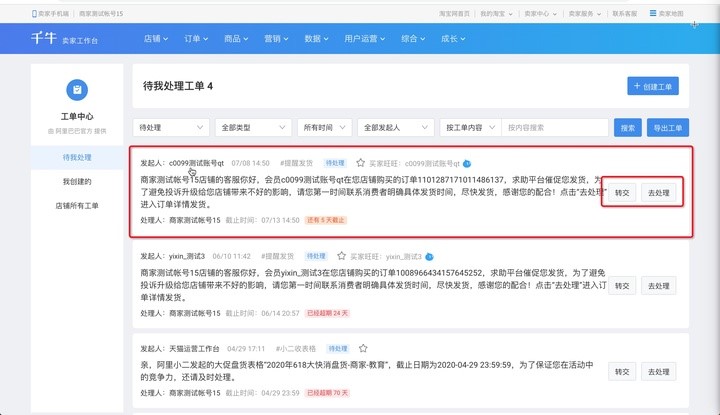
Task: Click the 卖家工作台 text by the logo
Action: pyautogui.click(x=80, y=41)
